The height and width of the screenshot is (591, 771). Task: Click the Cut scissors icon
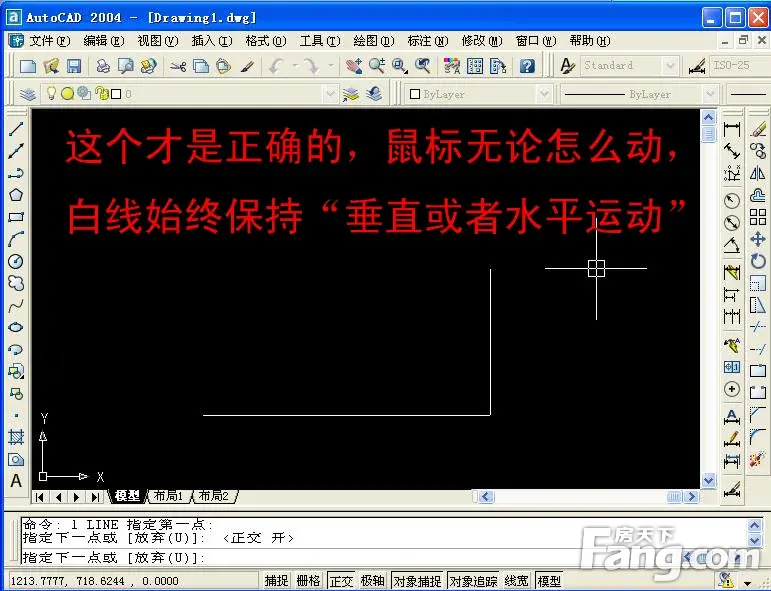(178, 66)
